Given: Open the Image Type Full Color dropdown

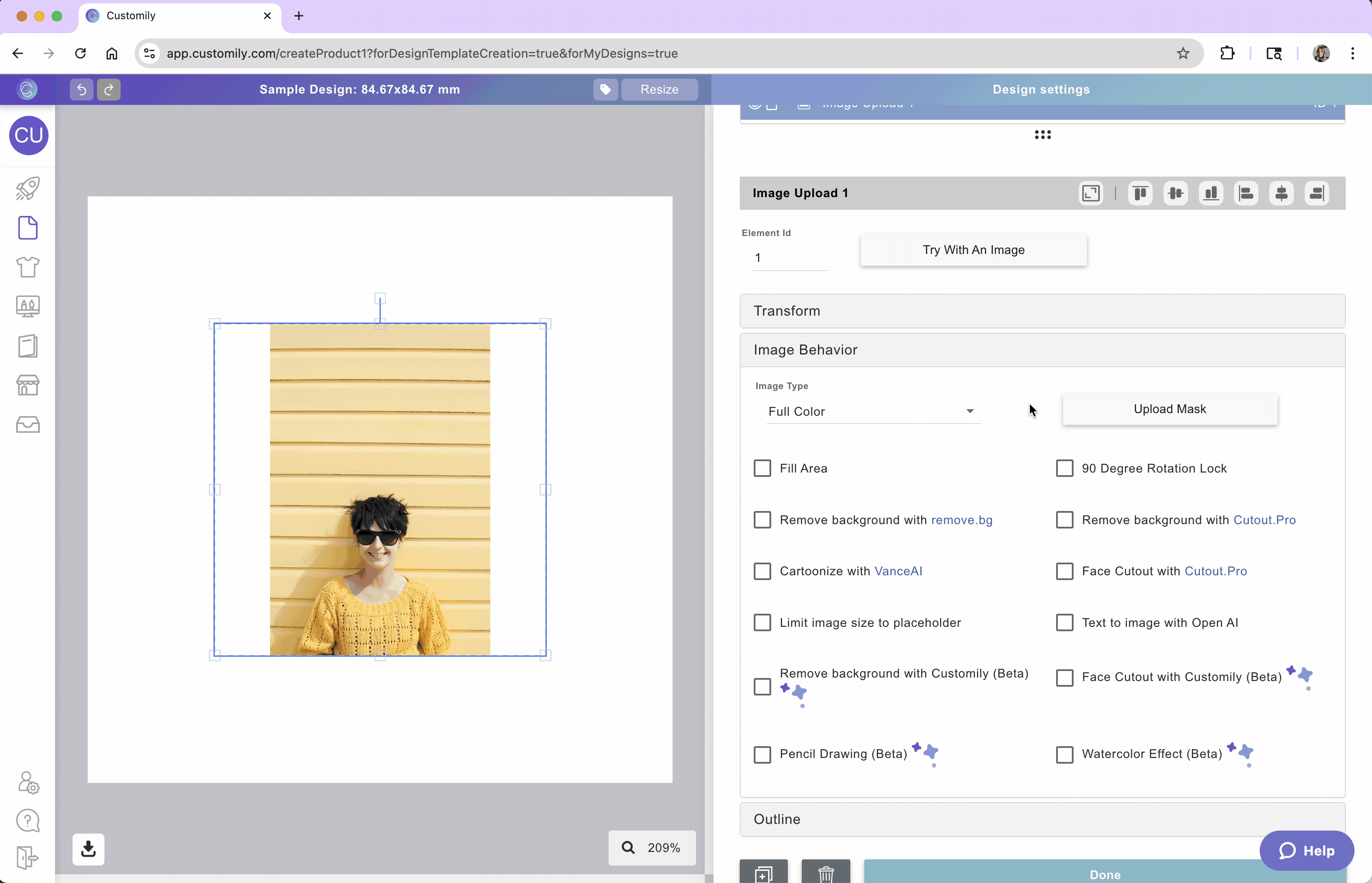Looking at the screenshot, I should 873,411.
